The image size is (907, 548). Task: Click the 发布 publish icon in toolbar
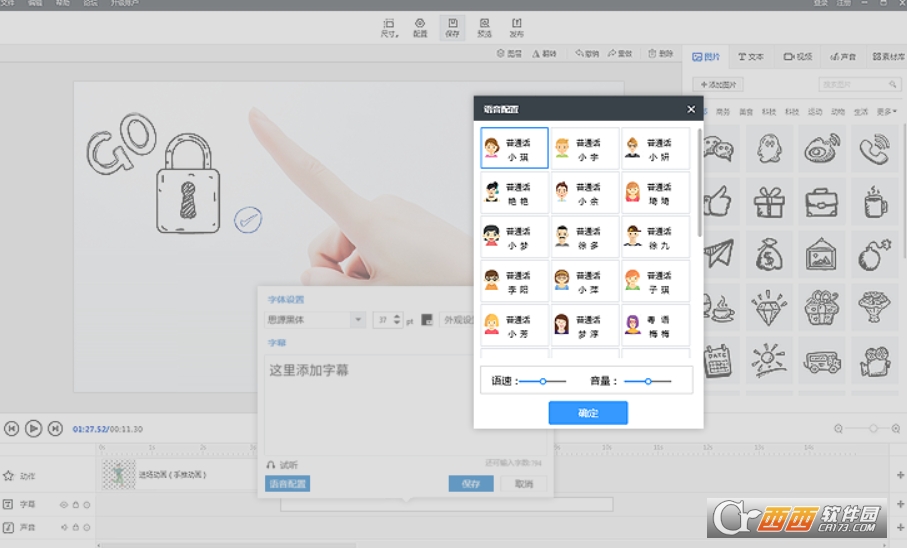(516, 27)
